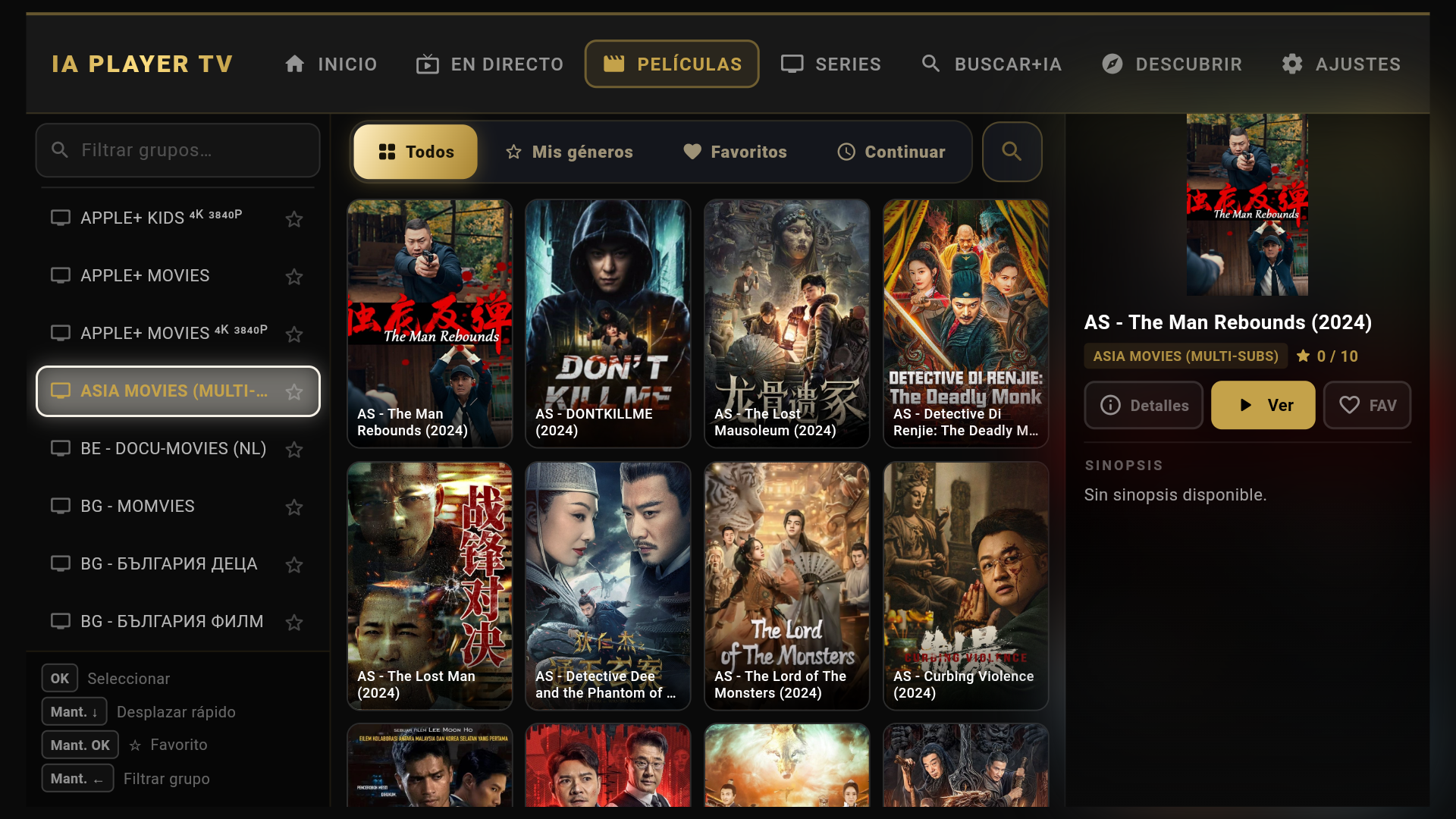
Task: Click the OK Seleccionar hint key
Action: pyautogui.click(x=60, y=679)
